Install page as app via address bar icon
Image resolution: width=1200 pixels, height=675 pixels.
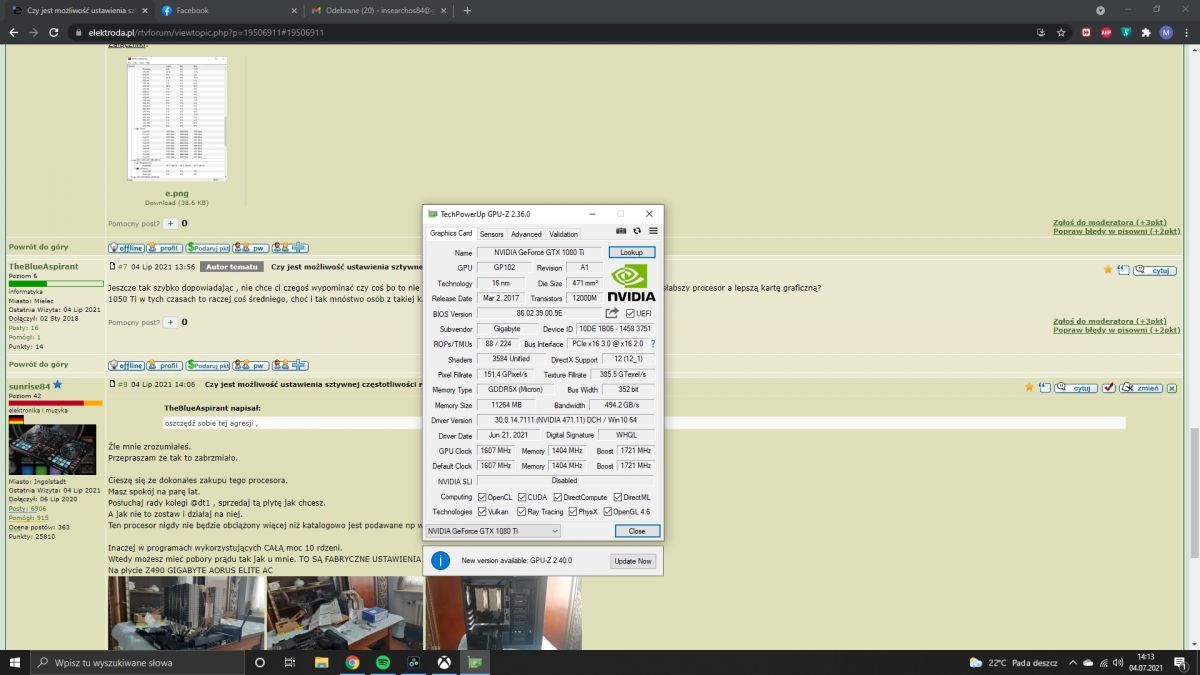click(1042, 32)
